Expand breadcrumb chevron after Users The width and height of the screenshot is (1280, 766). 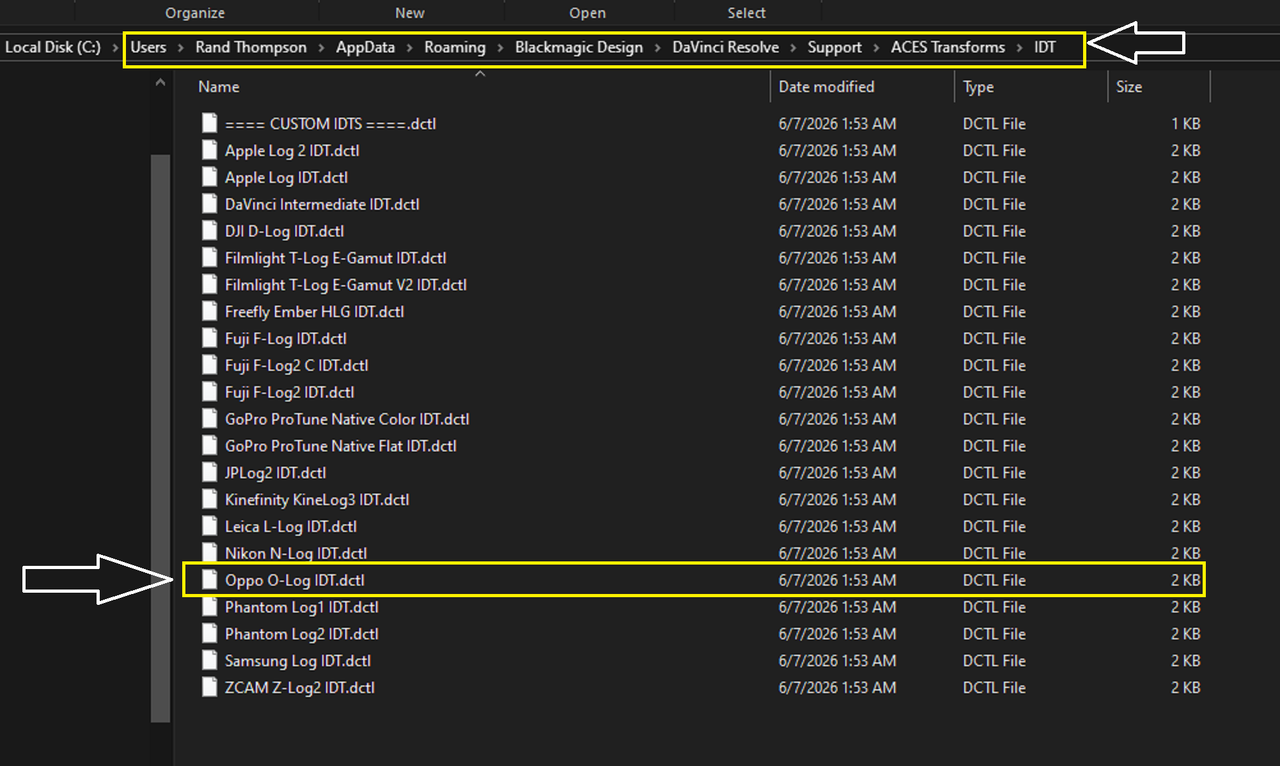[181, 48]
